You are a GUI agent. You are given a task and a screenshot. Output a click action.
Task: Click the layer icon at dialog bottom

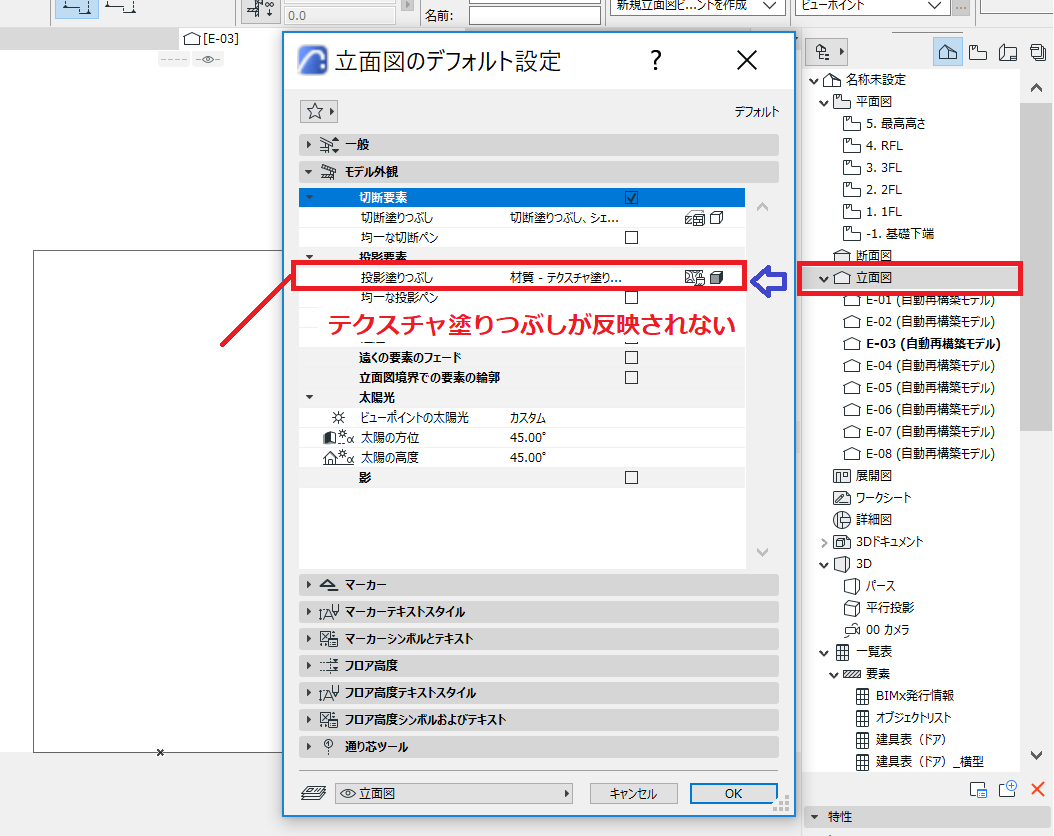(314, 794)
